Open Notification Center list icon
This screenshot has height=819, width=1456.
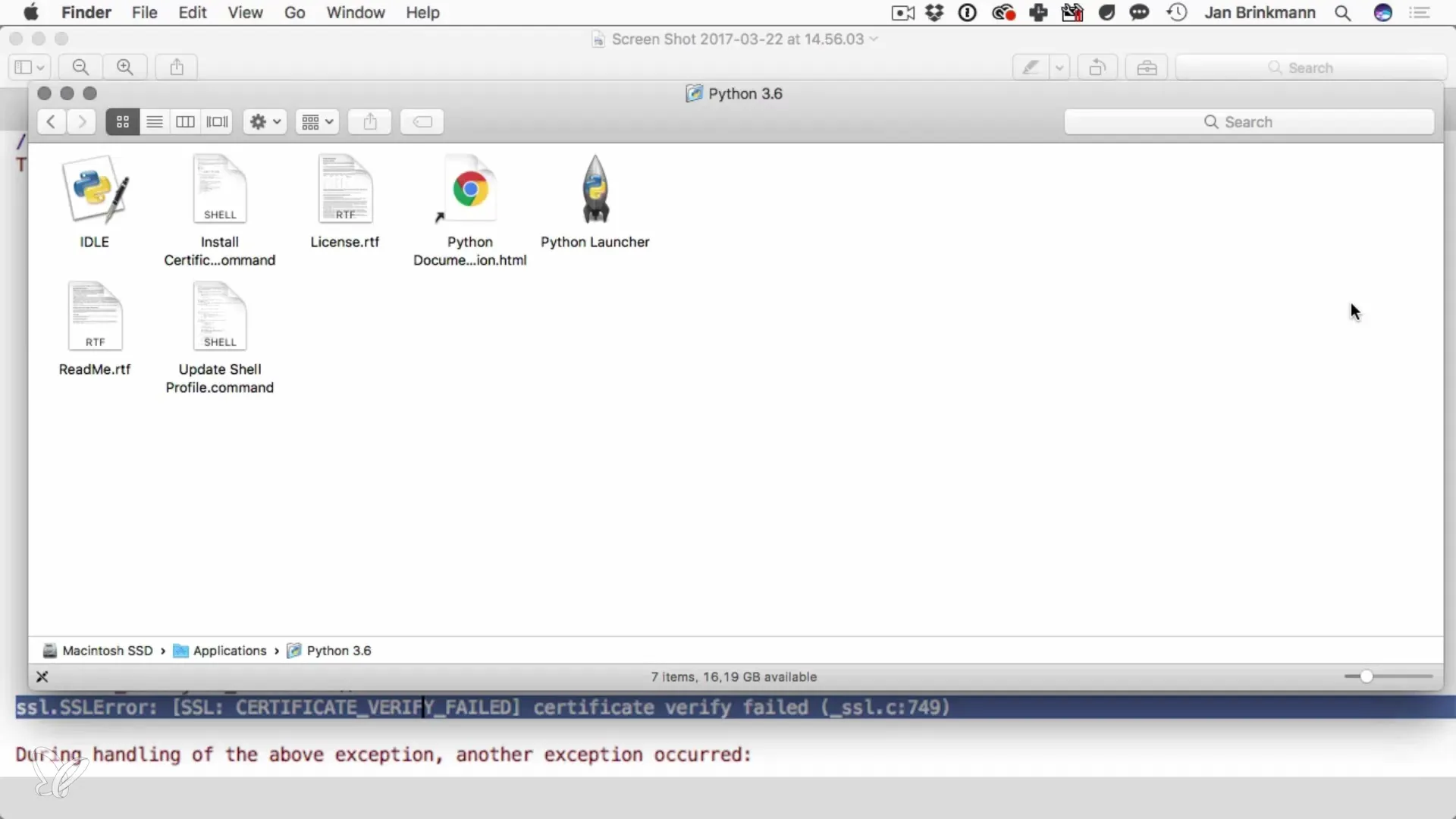pyautogui.click(x=1420, y=12)
